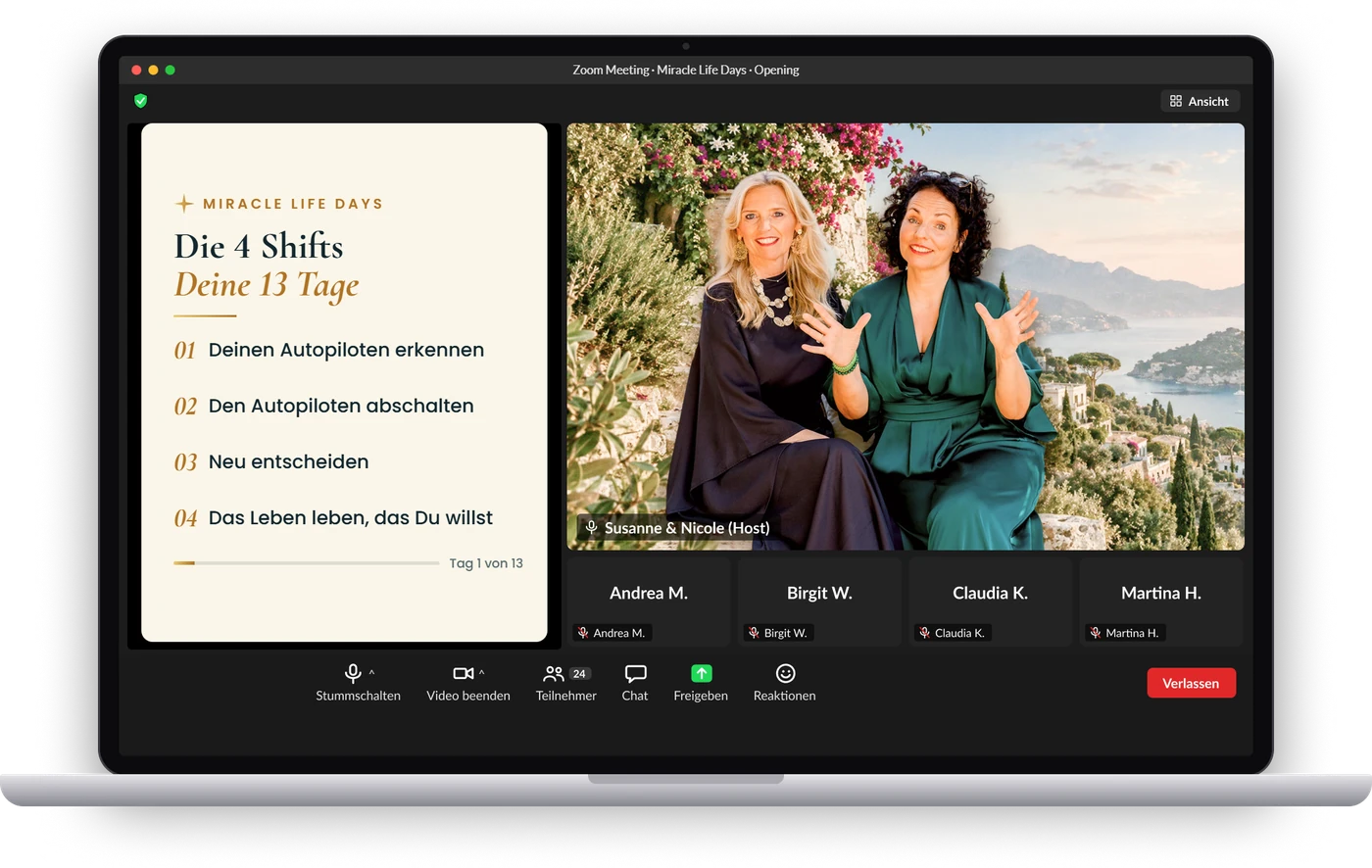The height and width of the screenshot is (868, 1372).
Task: Click slide item 'Deinen Autopiloten erkennen'
Action: pyautogui.click(x=346, y=350)
